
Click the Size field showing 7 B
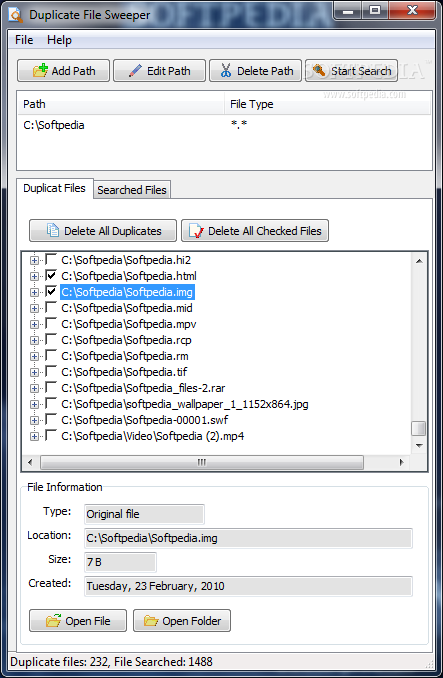121,562
